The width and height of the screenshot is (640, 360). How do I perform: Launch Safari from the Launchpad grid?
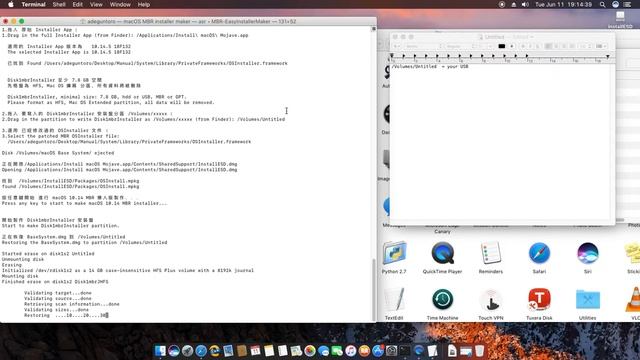[x=539, y=253]
